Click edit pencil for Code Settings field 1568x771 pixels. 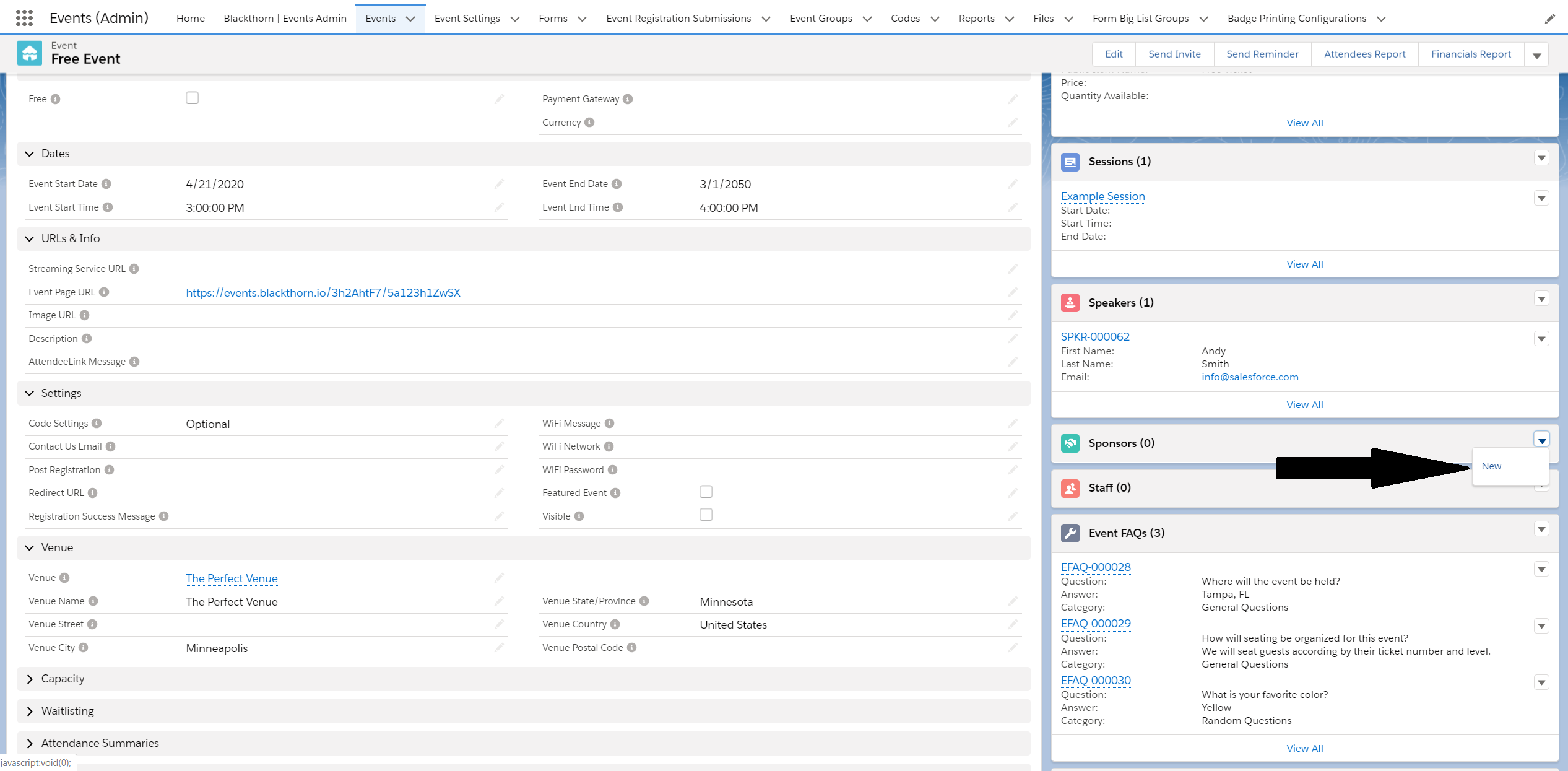[x=499, y=424]
